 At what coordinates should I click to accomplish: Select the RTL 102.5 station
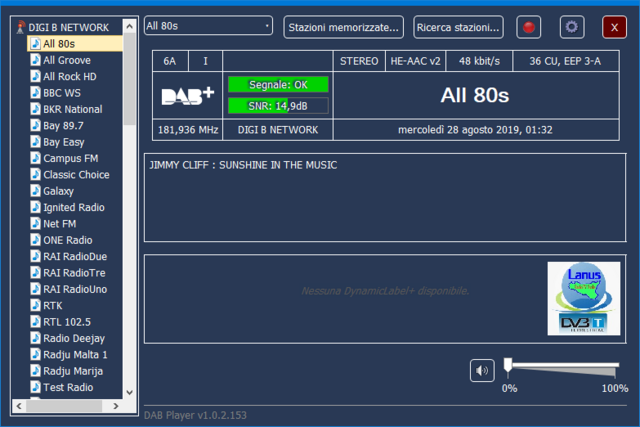pos(67,322)
